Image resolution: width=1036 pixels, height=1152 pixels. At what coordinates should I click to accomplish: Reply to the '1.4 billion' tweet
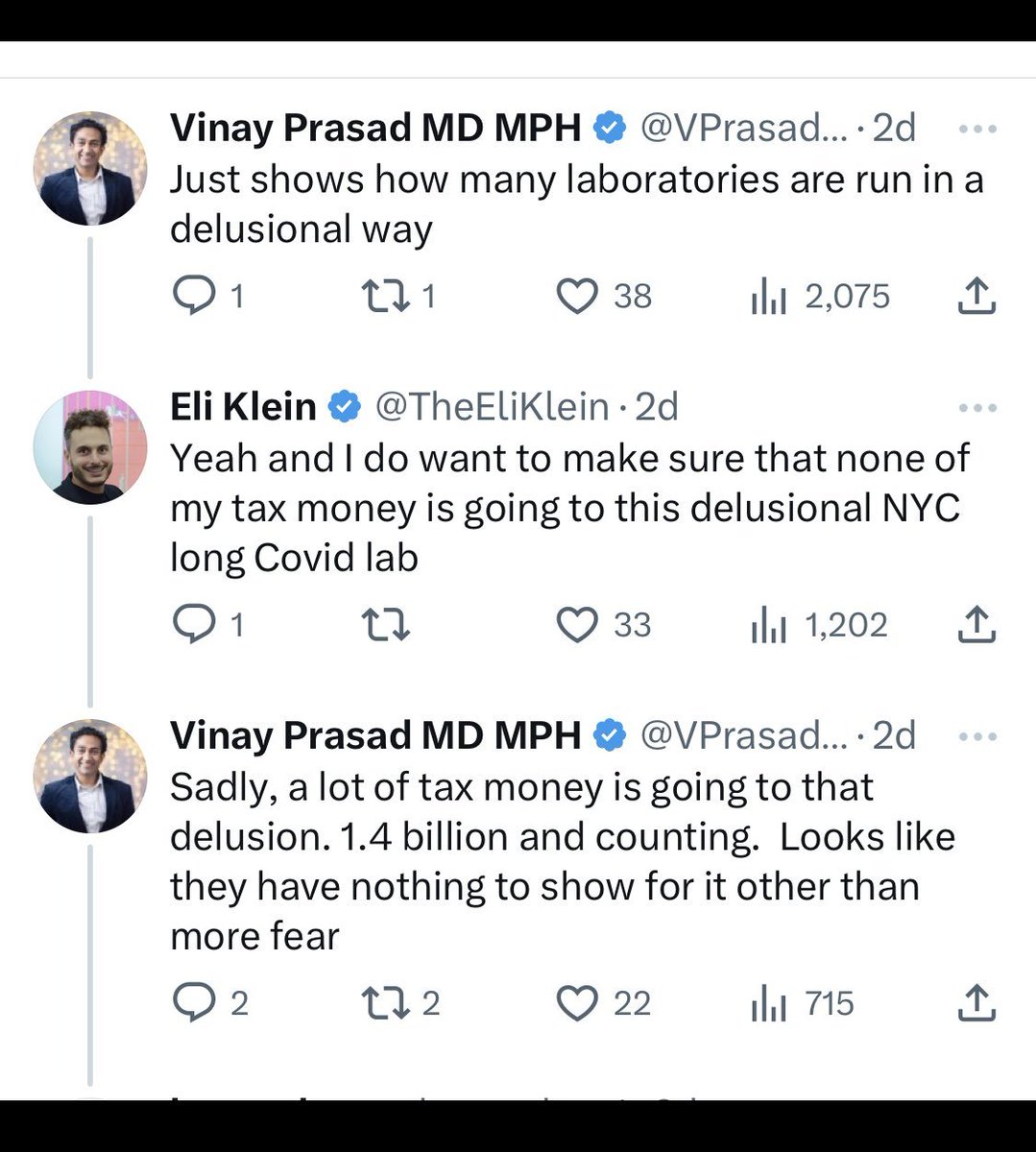point(194,1003)
